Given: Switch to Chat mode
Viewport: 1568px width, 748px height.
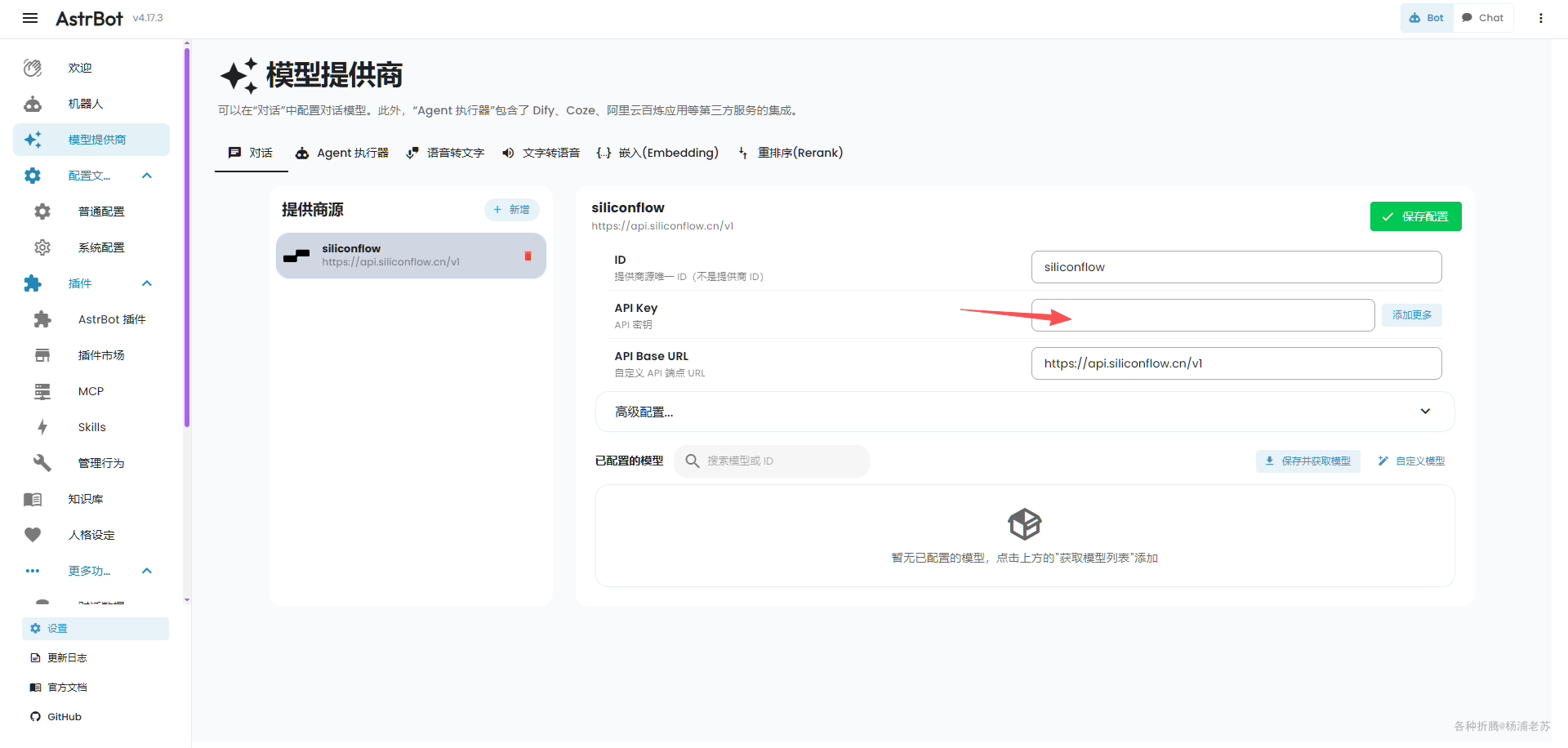Looking at the screenshot, I should [1483, 18].
